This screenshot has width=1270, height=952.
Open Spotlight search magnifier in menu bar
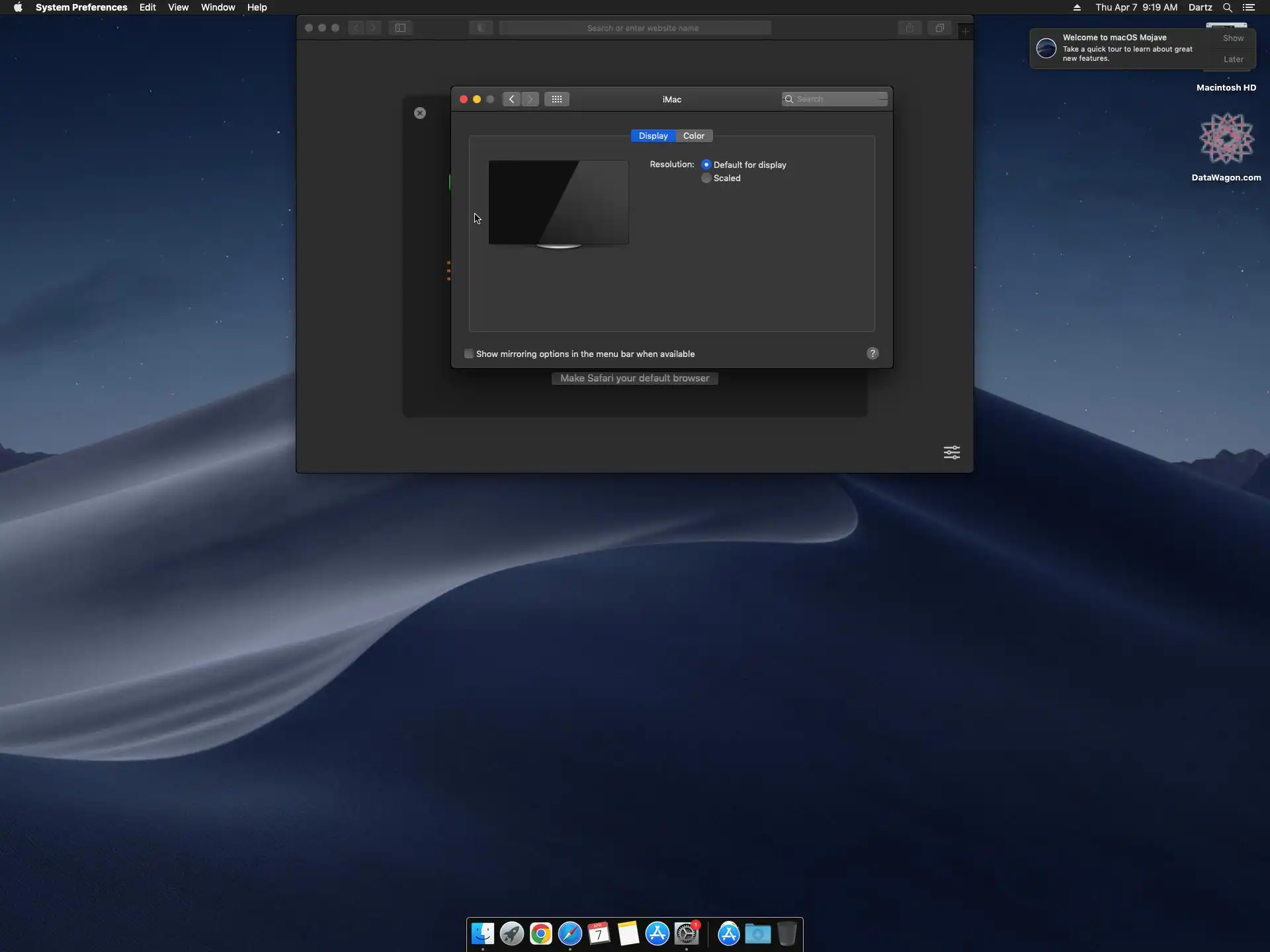click(1227, 7)
